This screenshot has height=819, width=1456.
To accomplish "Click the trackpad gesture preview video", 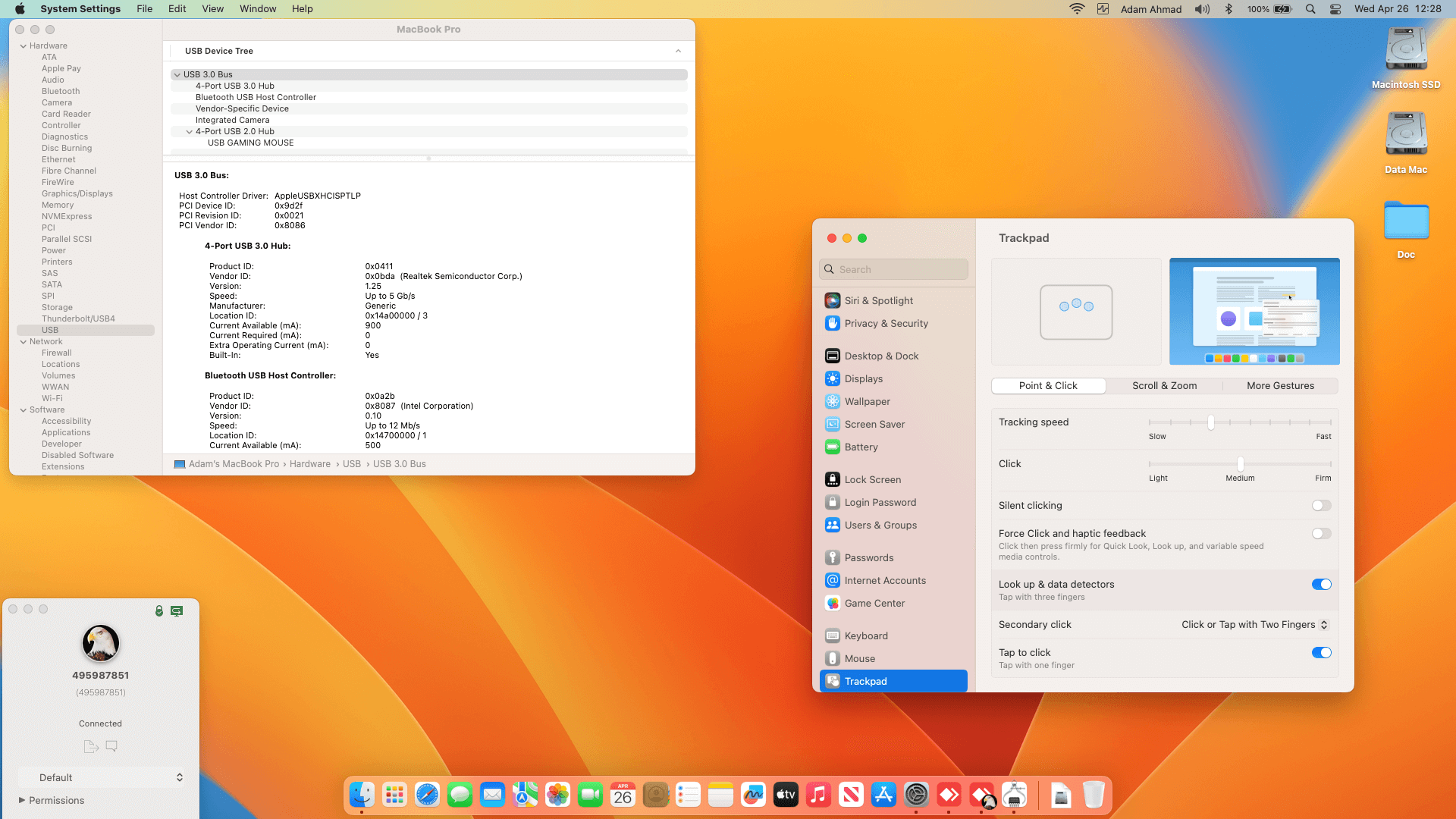I will 1254,312.
